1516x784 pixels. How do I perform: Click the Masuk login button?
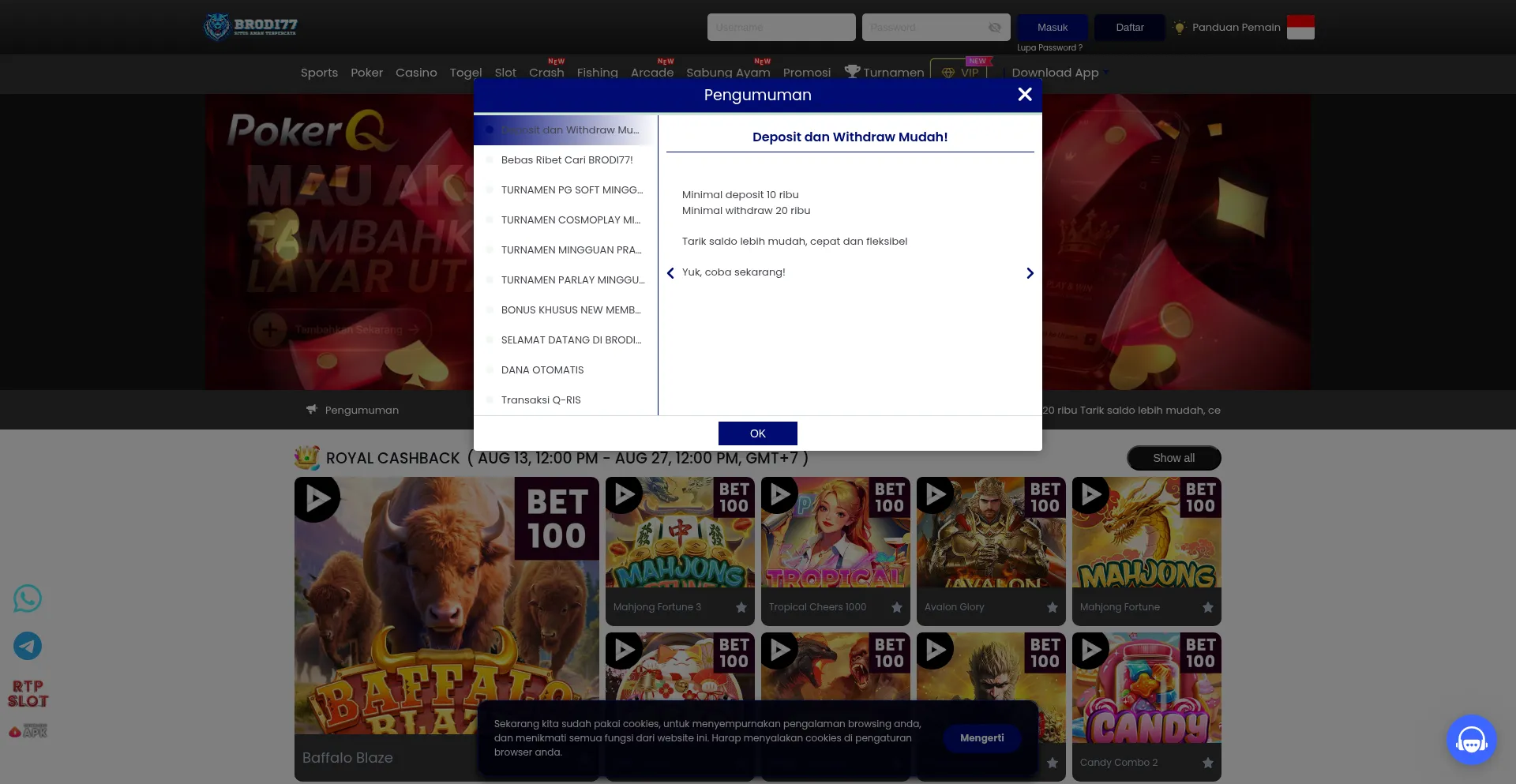1053,28
